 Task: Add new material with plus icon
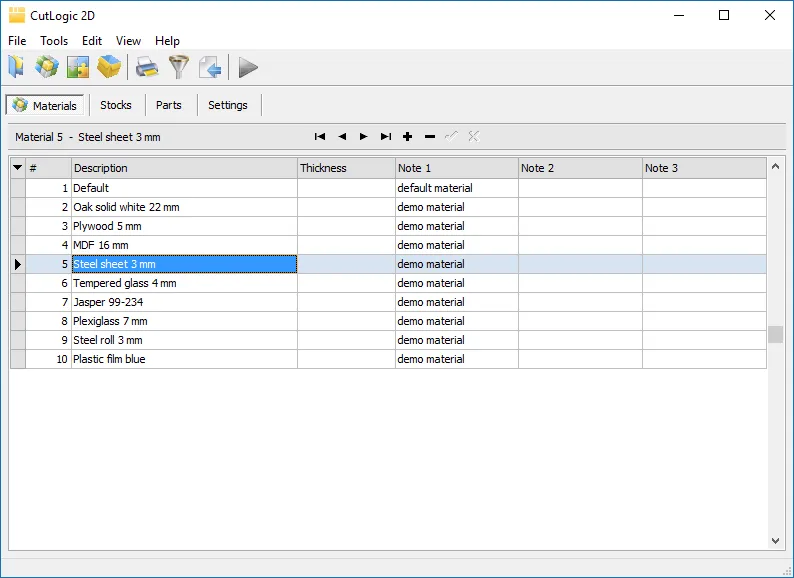[408, 137]
